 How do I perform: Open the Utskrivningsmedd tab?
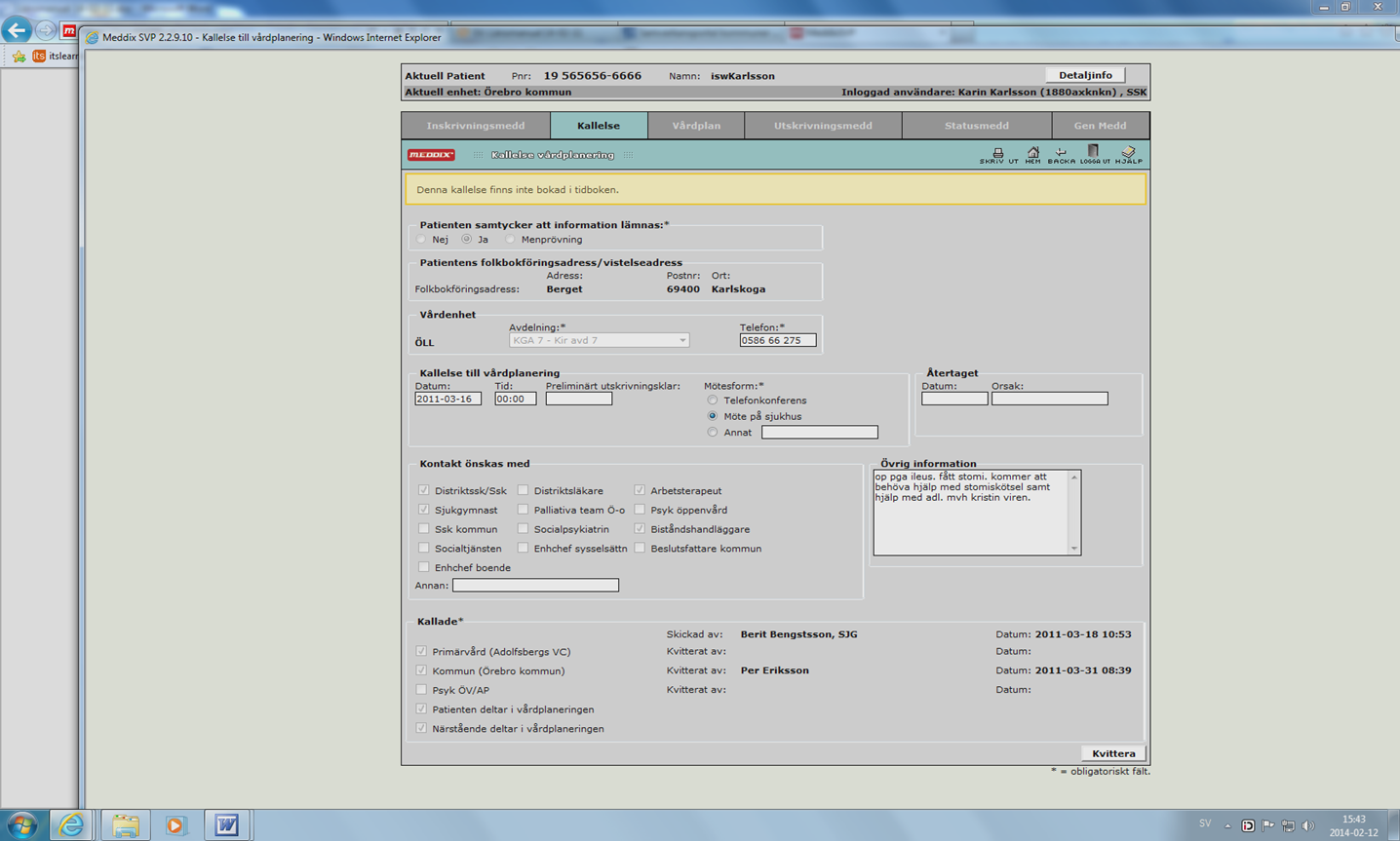823,126
